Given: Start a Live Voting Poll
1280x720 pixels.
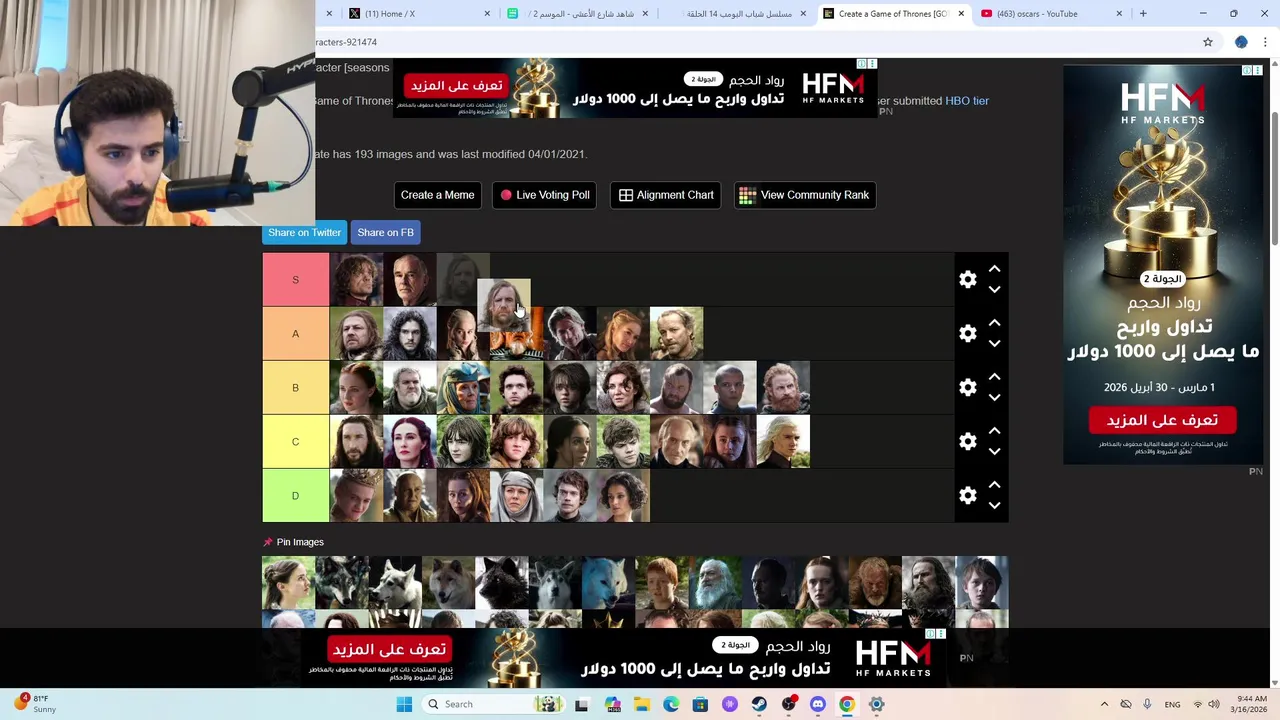Looking at the screenshot, I should coord(545,195).
